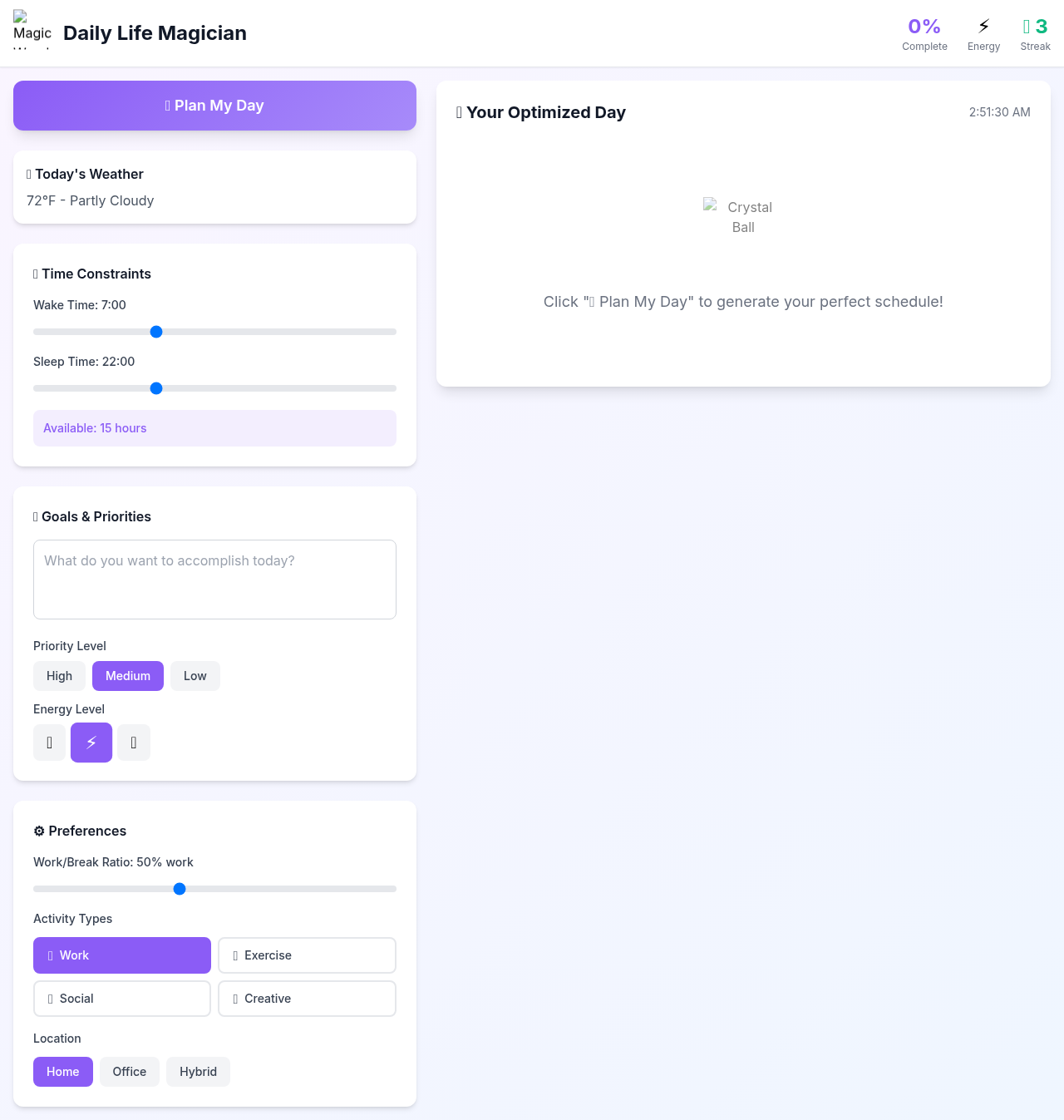Screen dimensions: 1064x1120
Task: Click the goals text input field
Action: [x=214, y=580]
